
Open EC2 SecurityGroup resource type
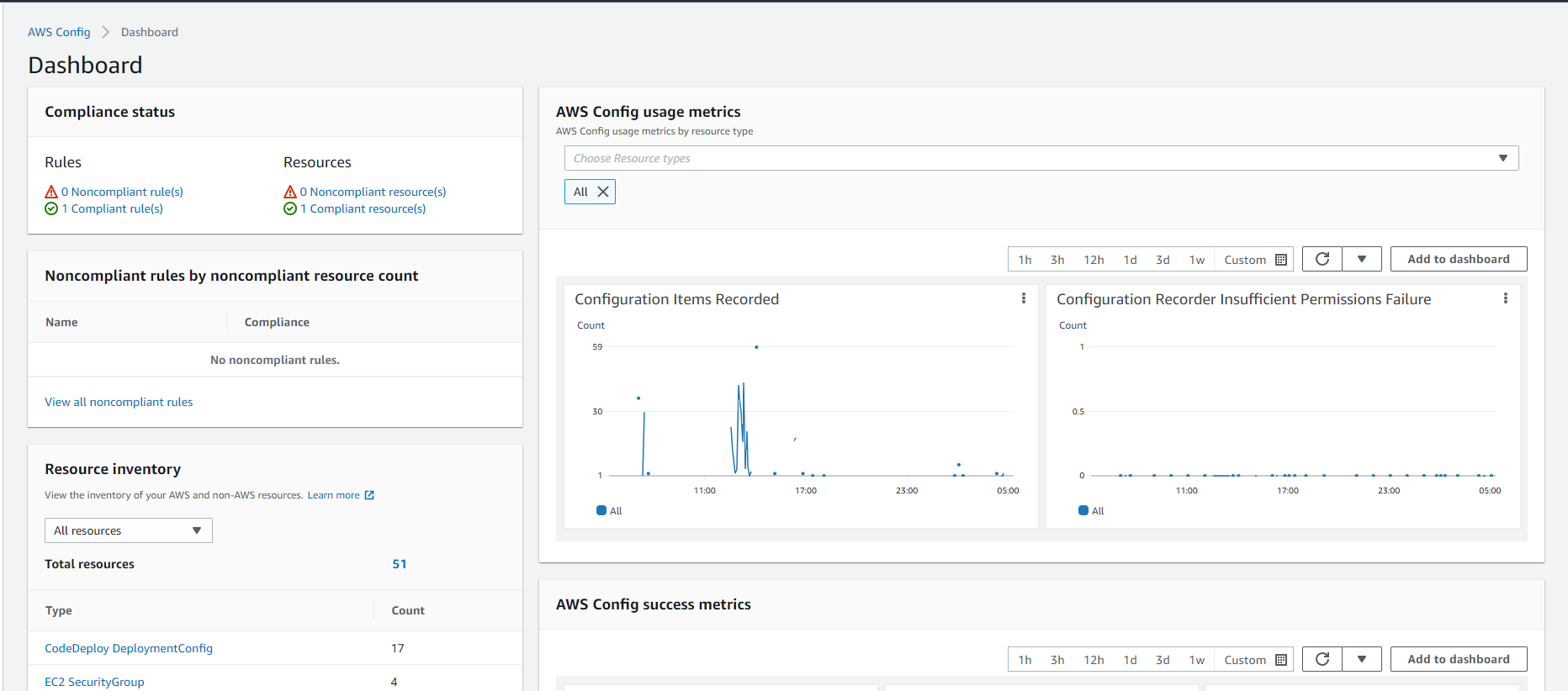tap(94, 682)
